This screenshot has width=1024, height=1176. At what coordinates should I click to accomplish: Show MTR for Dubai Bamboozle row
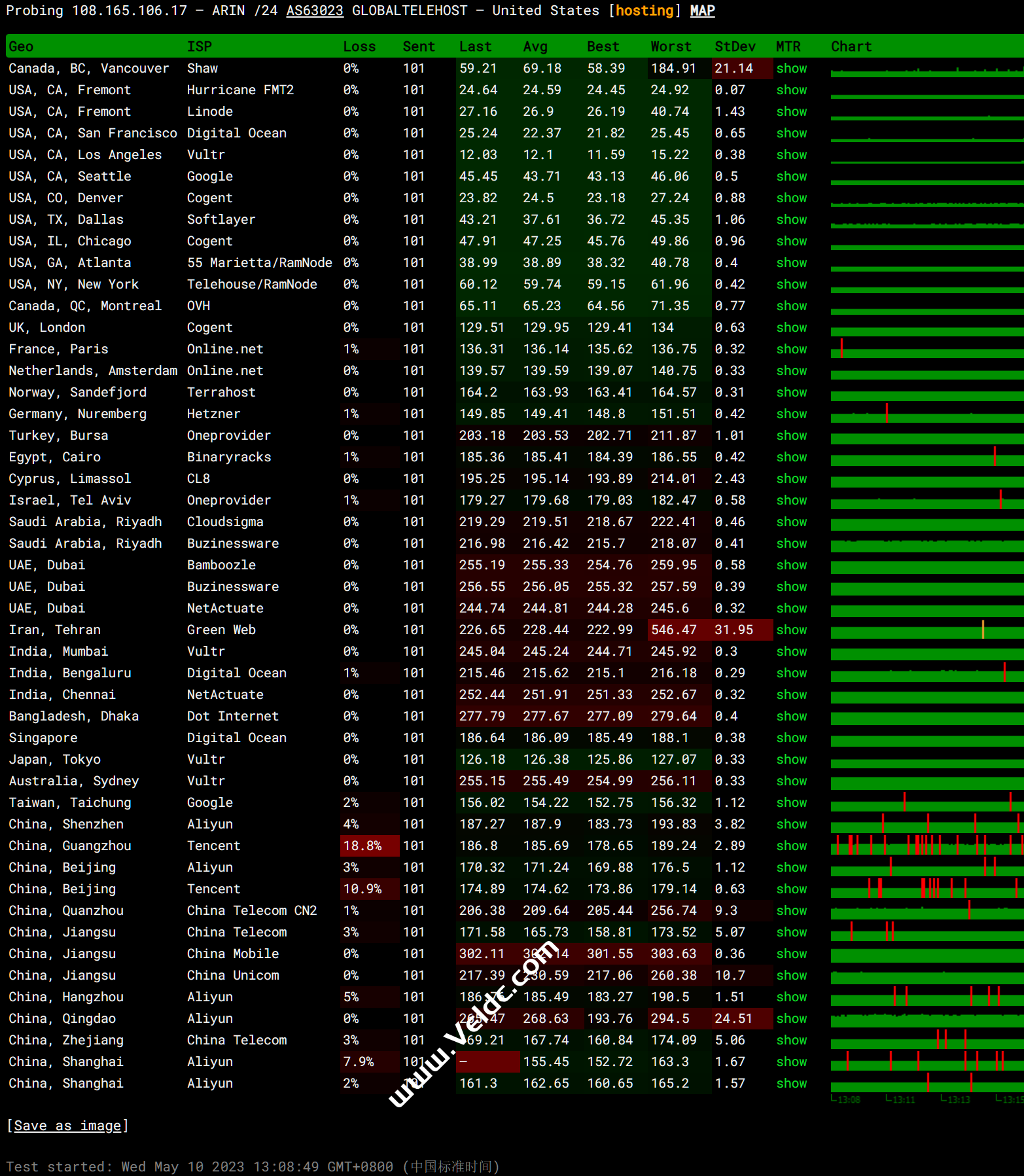(791, 565)
